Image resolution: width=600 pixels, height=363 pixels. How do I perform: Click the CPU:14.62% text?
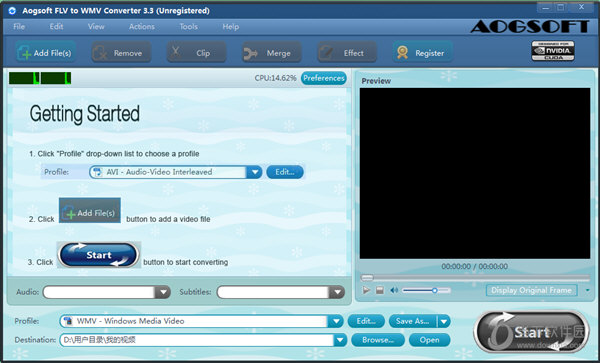coord(276,78)
